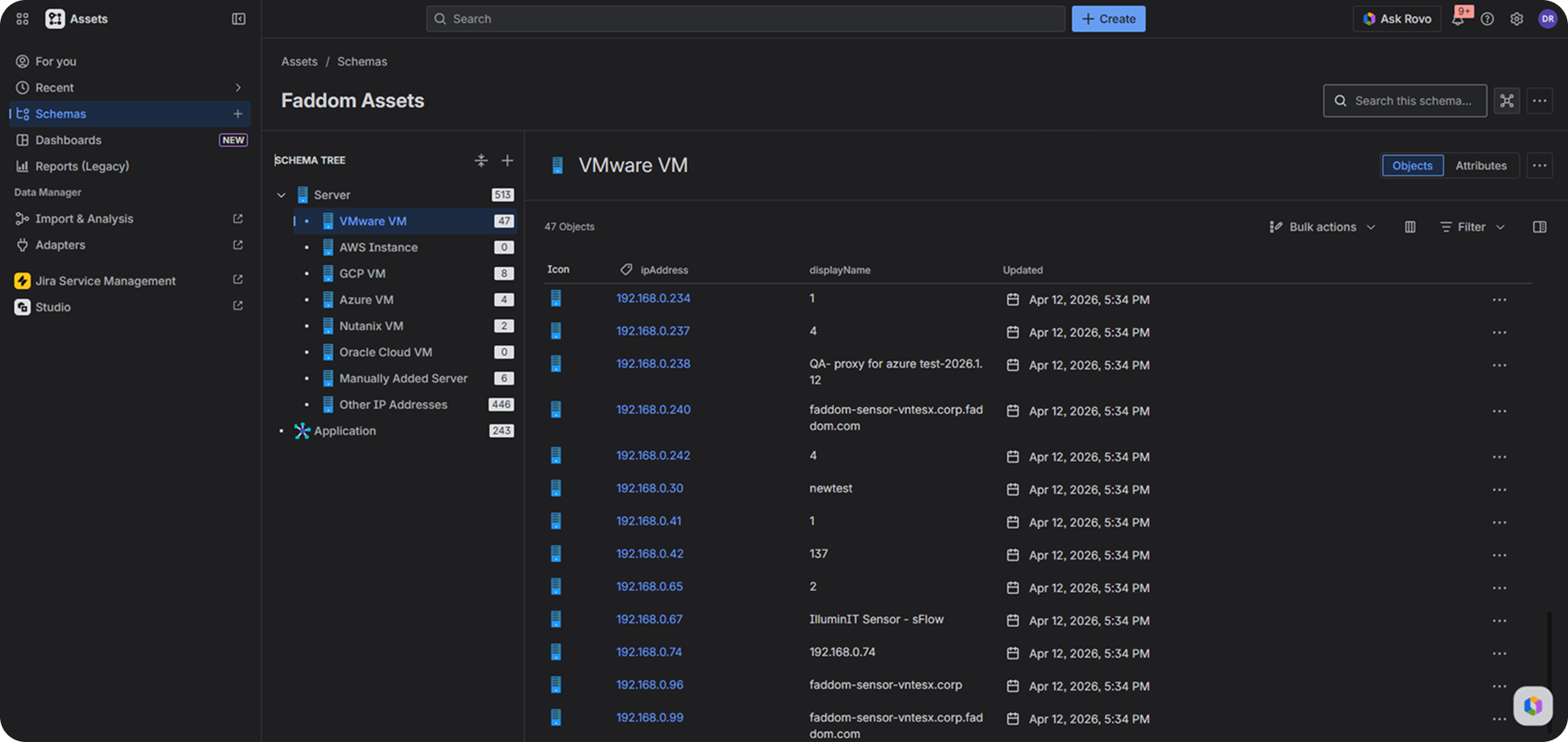This screenshot has height=742, width=1568.
Task: Open the schema graph view icon
Action: pos(1507,101)
